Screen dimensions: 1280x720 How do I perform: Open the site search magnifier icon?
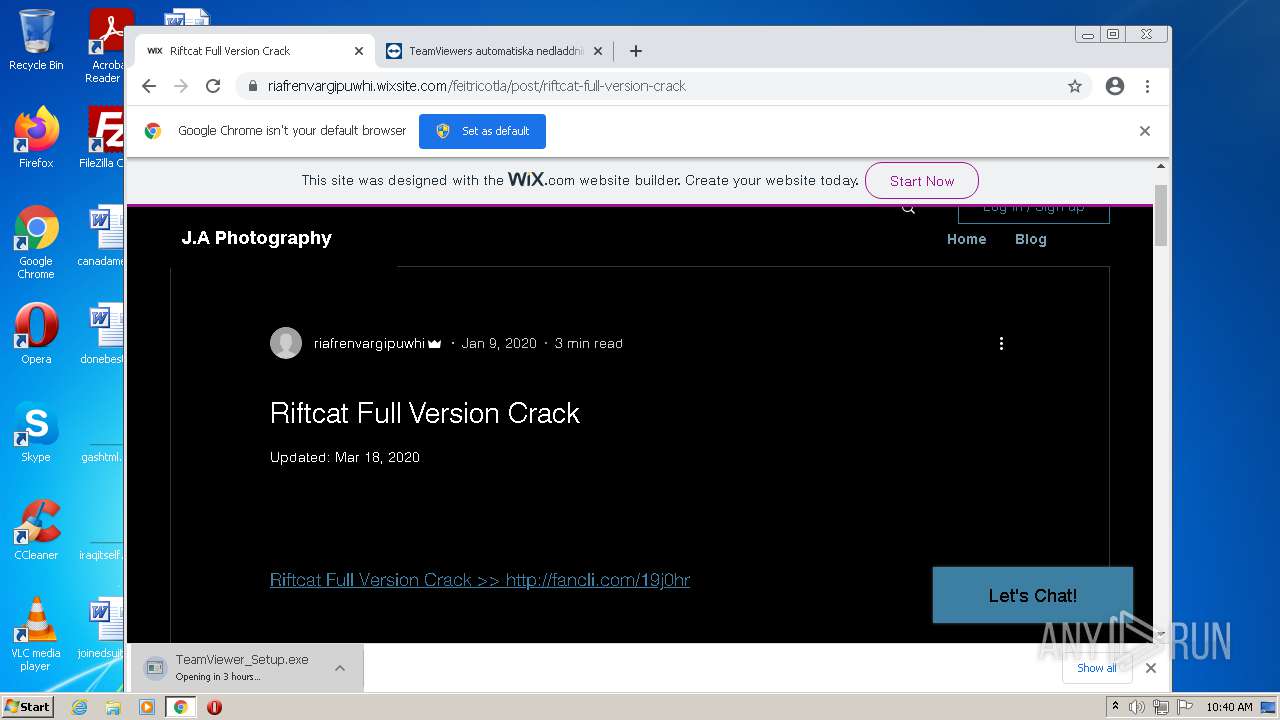(x=908, y=209)
